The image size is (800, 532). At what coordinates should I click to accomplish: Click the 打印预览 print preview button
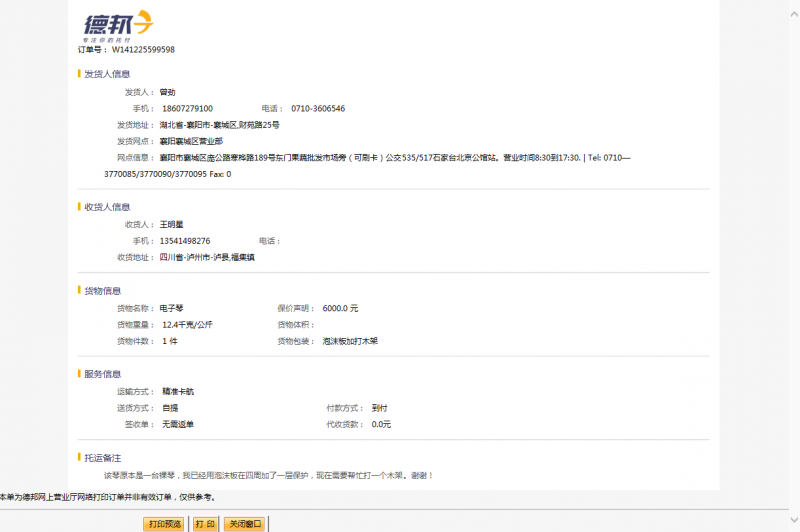click(165, 523)
